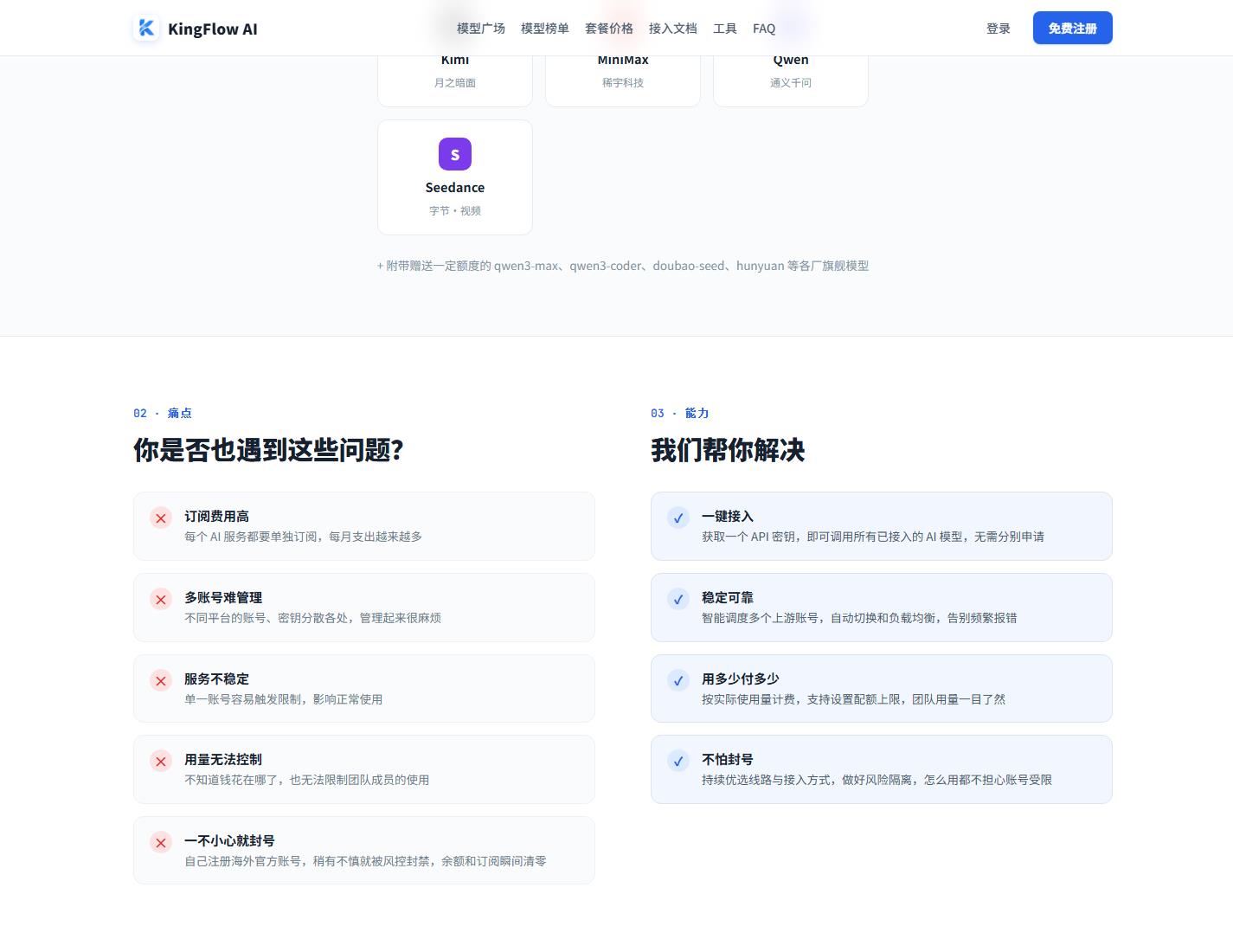Click the red X beside 用量无法控制
The image size is (1233, 952).
pos(161,761)
